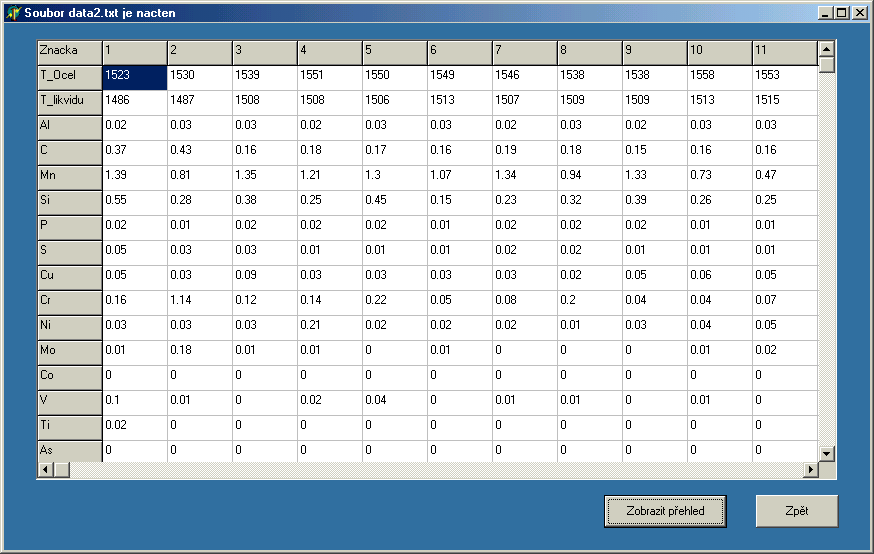Click the Co row header
The image size is (874, 554).
70,379
